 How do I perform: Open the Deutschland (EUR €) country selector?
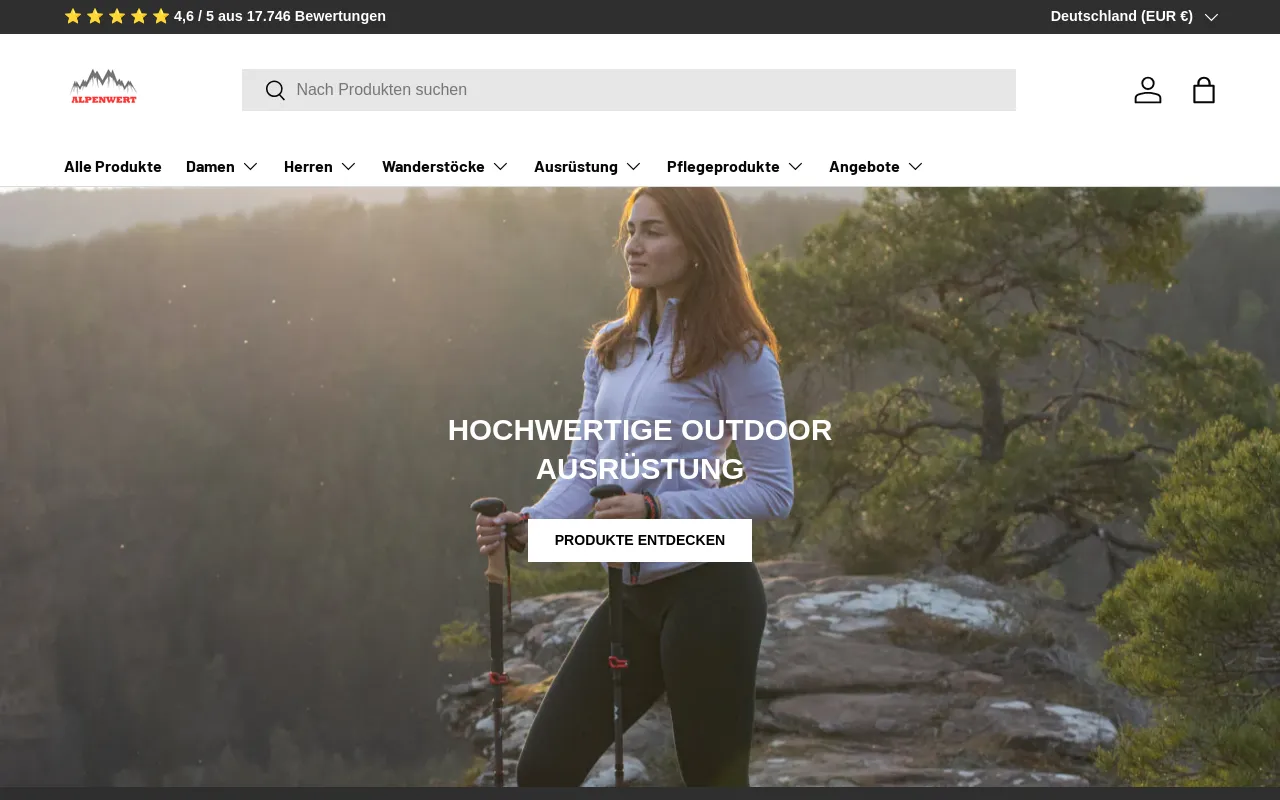(x=1133, y=16)
